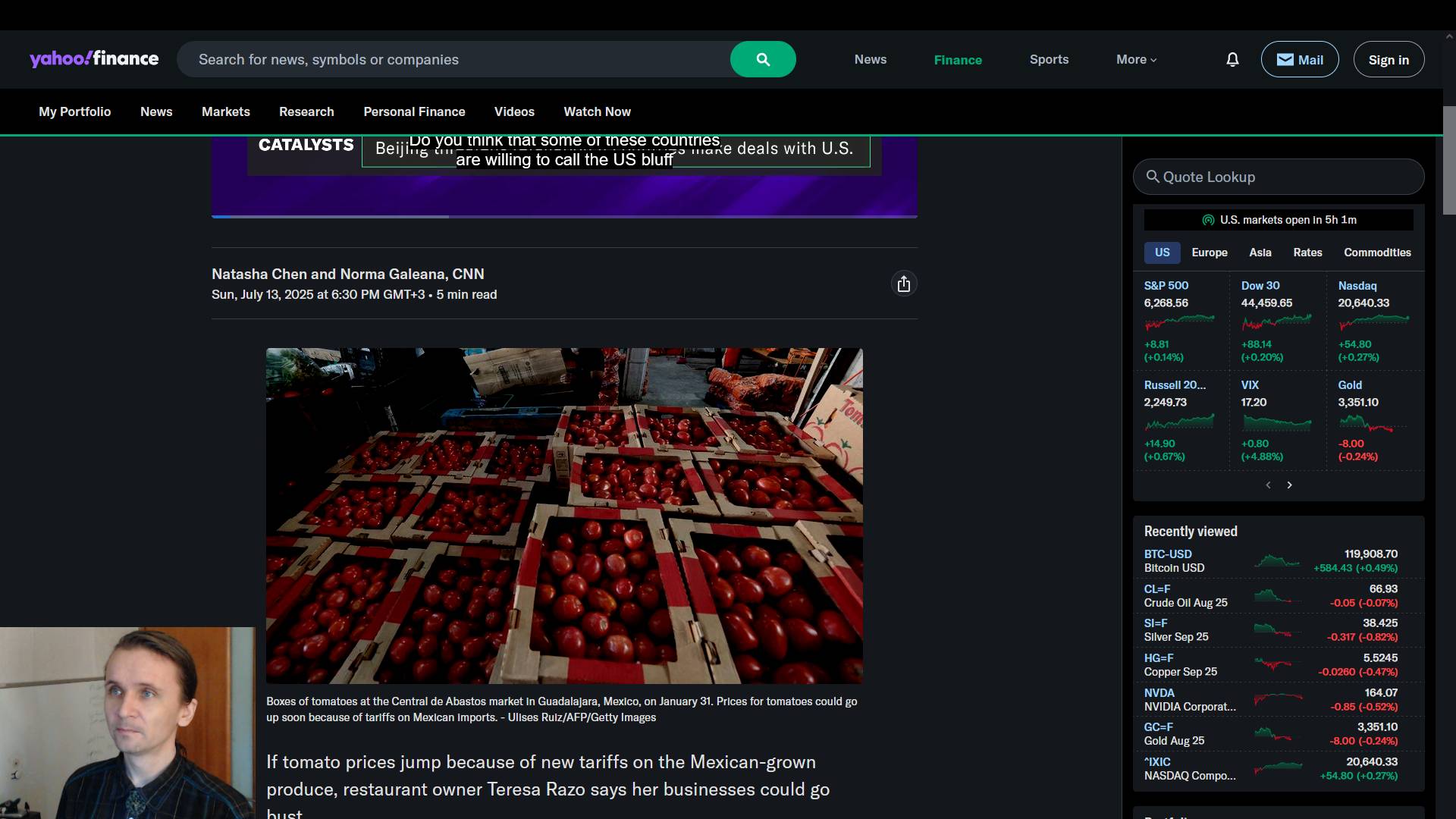Screen dimensions: 1456x819
Task: Click the green search magnifier button
Action: 763,59
